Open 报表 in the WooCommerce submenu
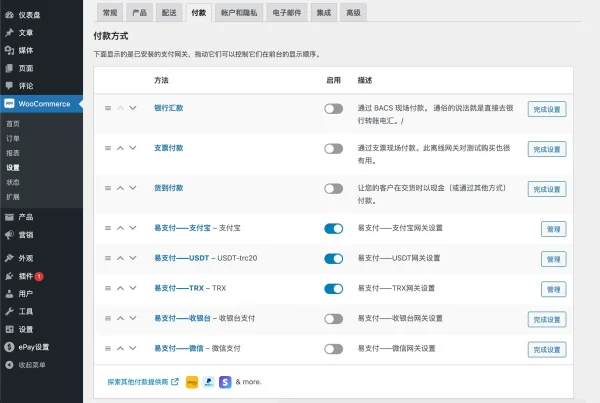600x403 pixels. 13,153
